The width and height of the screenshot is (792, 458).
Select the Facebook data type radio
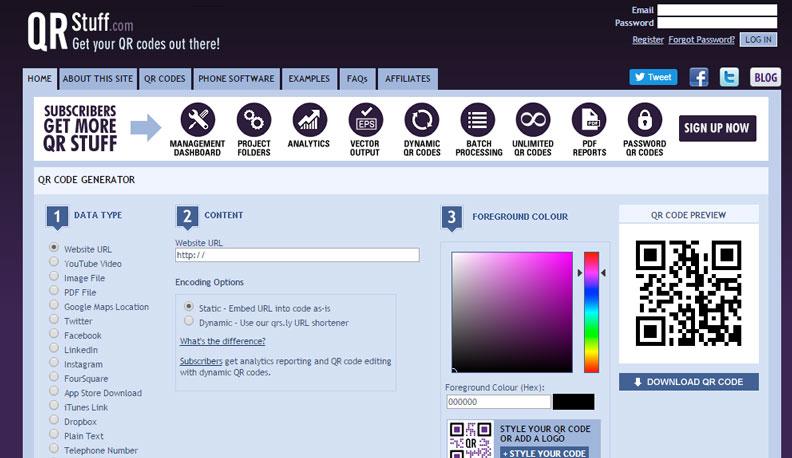click(54, 334)
